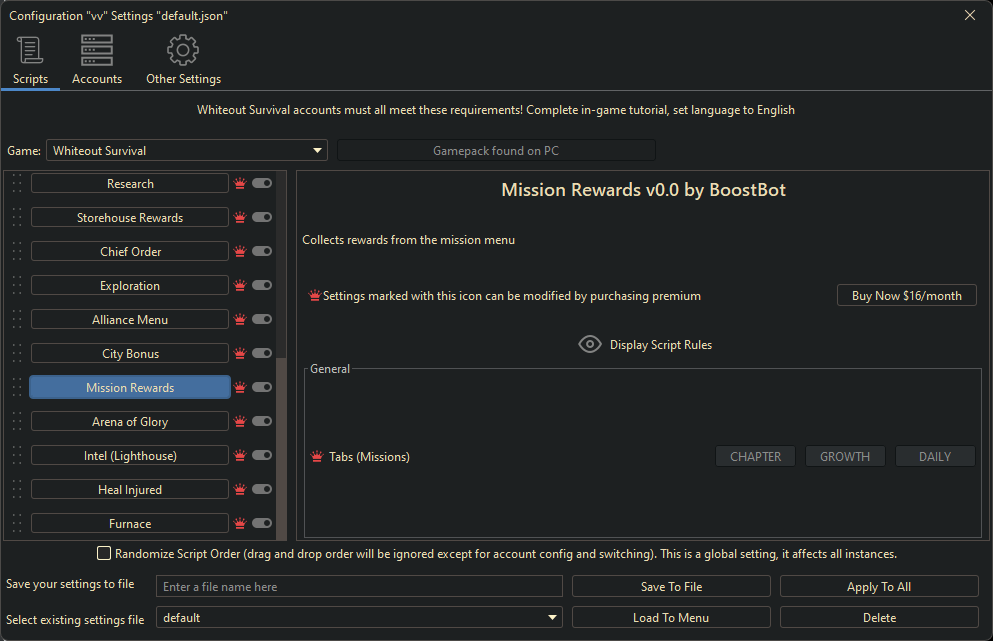This screenshot has width=993, height=641.
Task: Toggle the Exploration script switch
Action: tap(262, 285)
